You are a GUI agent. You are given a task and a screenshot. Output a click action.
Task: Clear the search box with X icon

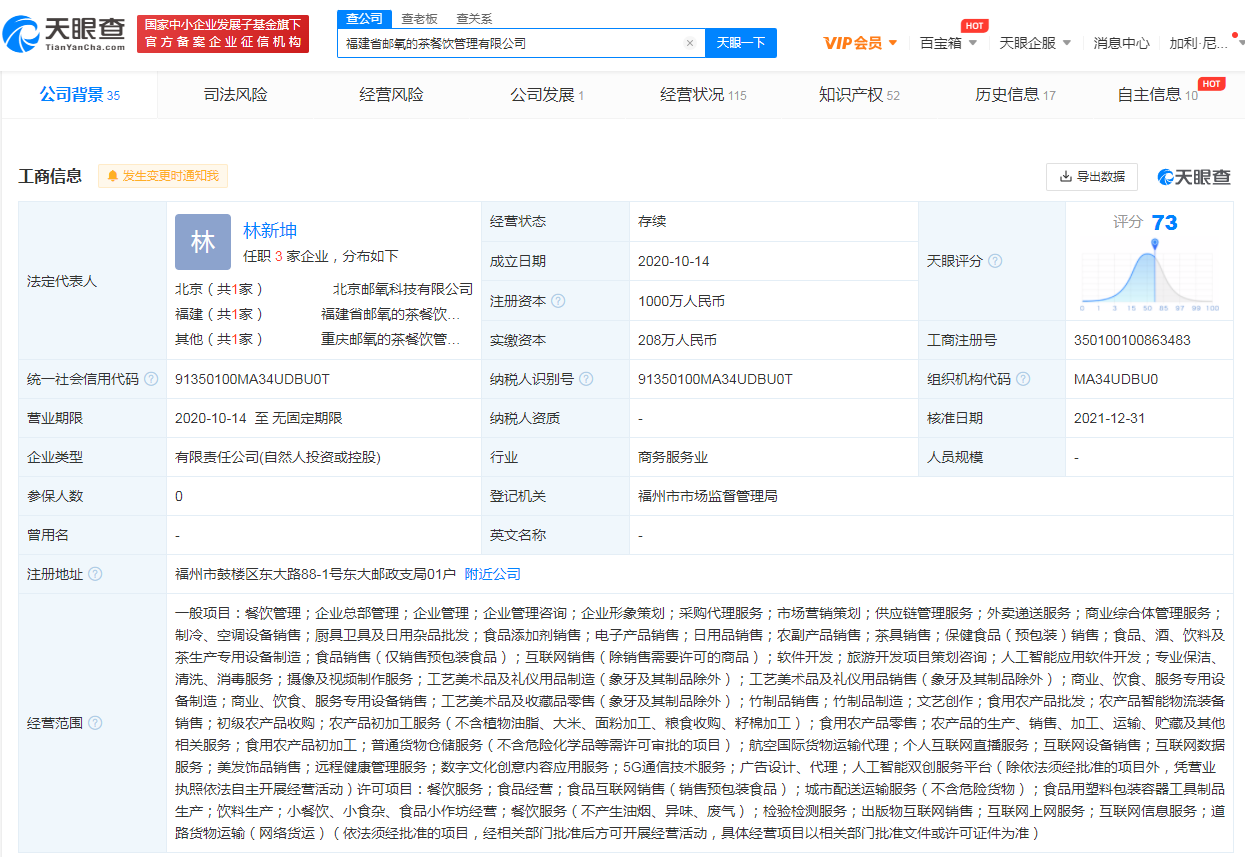689,43
